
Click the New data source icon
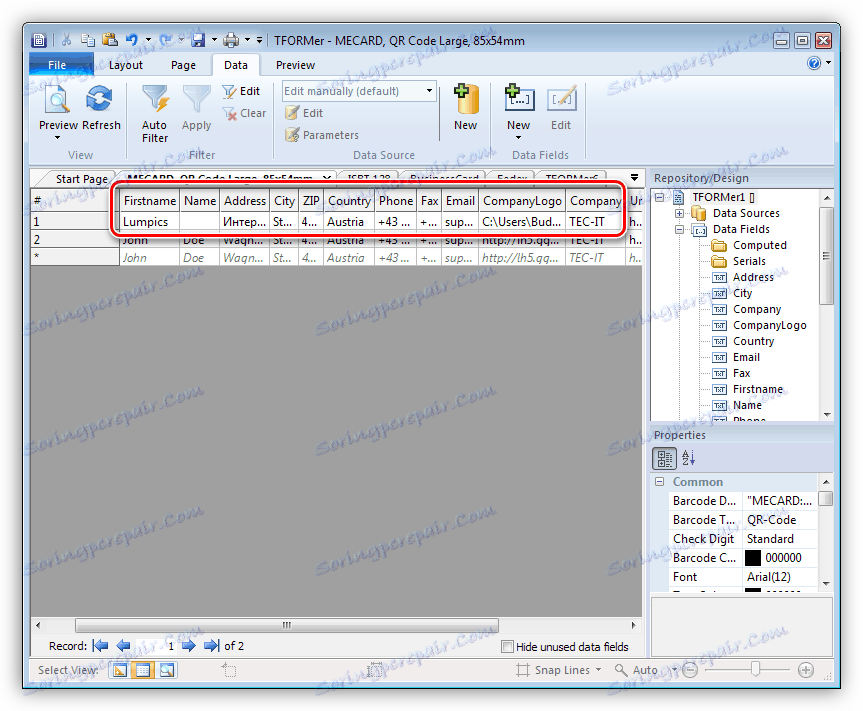[x=466, y=99]
